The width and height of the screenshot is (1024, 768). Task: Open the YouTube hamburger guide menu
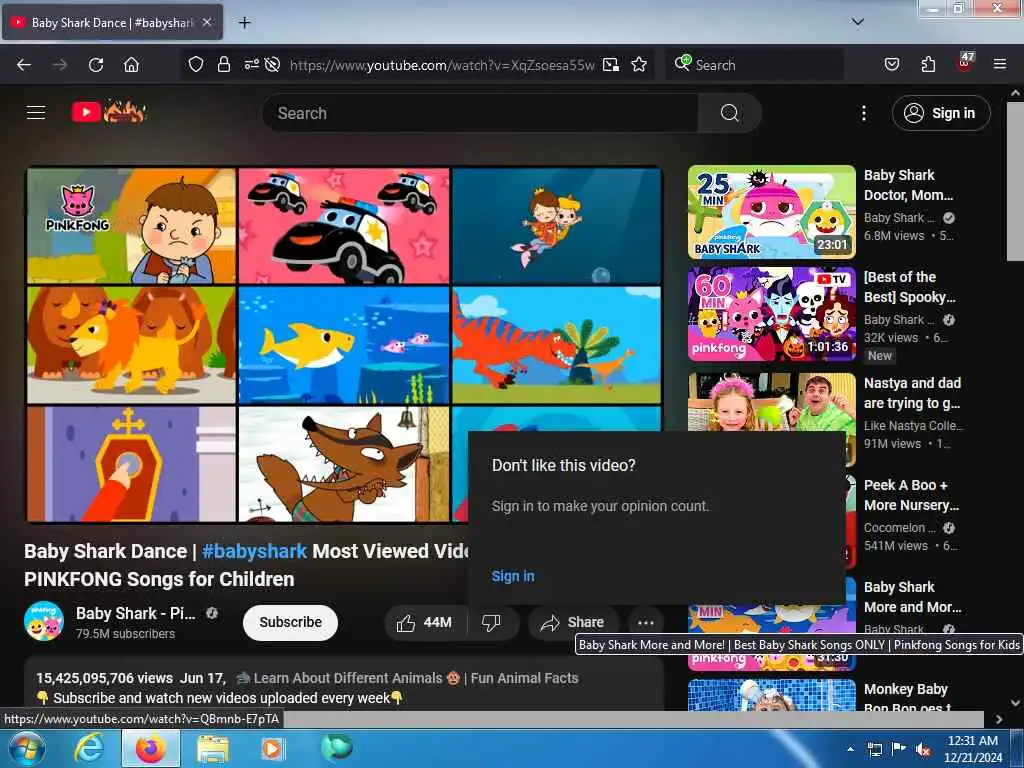(x=36, y=112)
